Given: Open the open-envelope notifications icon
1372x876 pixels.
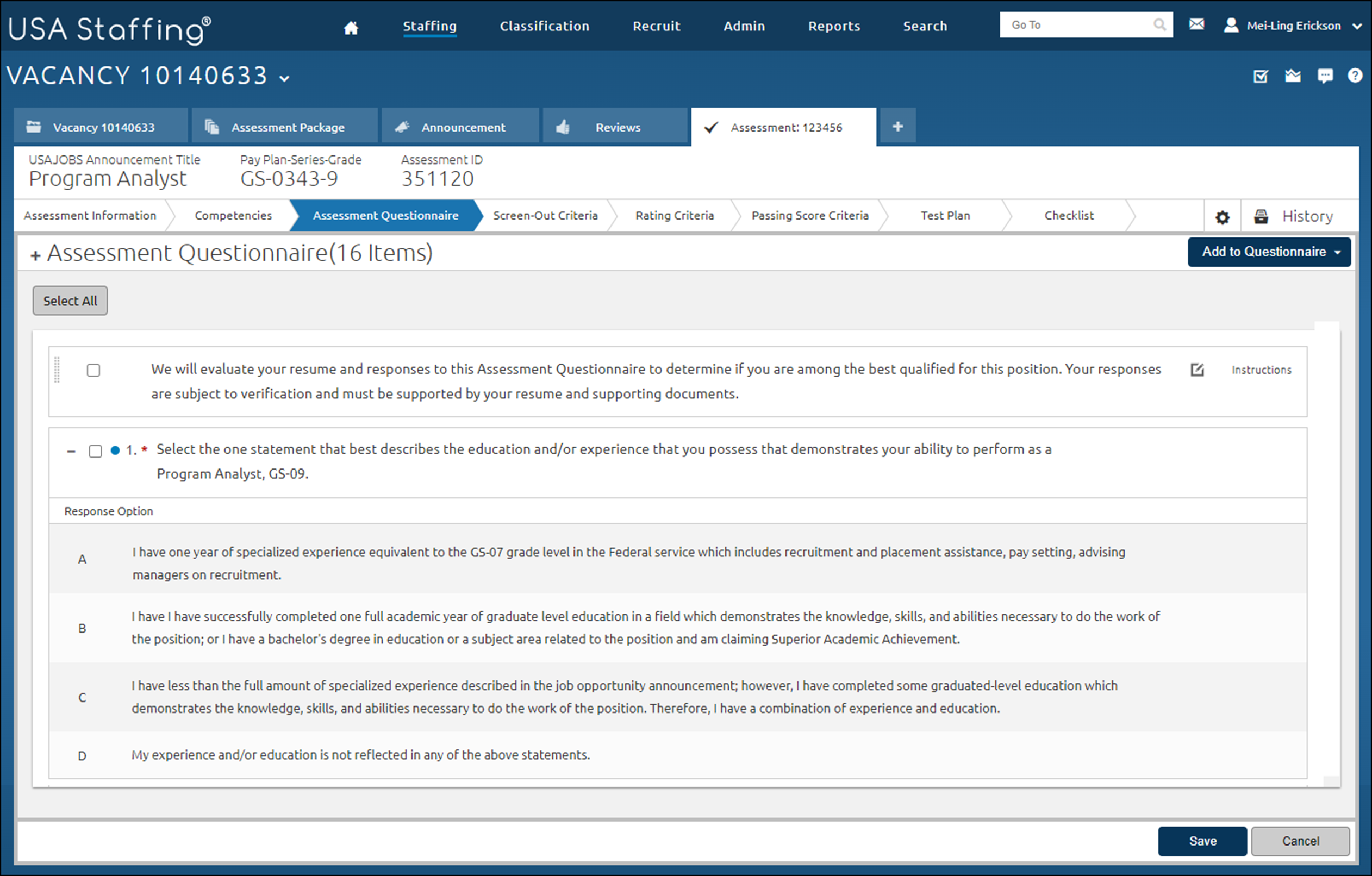Looking at the screenshot, I should pos(1293,75).
